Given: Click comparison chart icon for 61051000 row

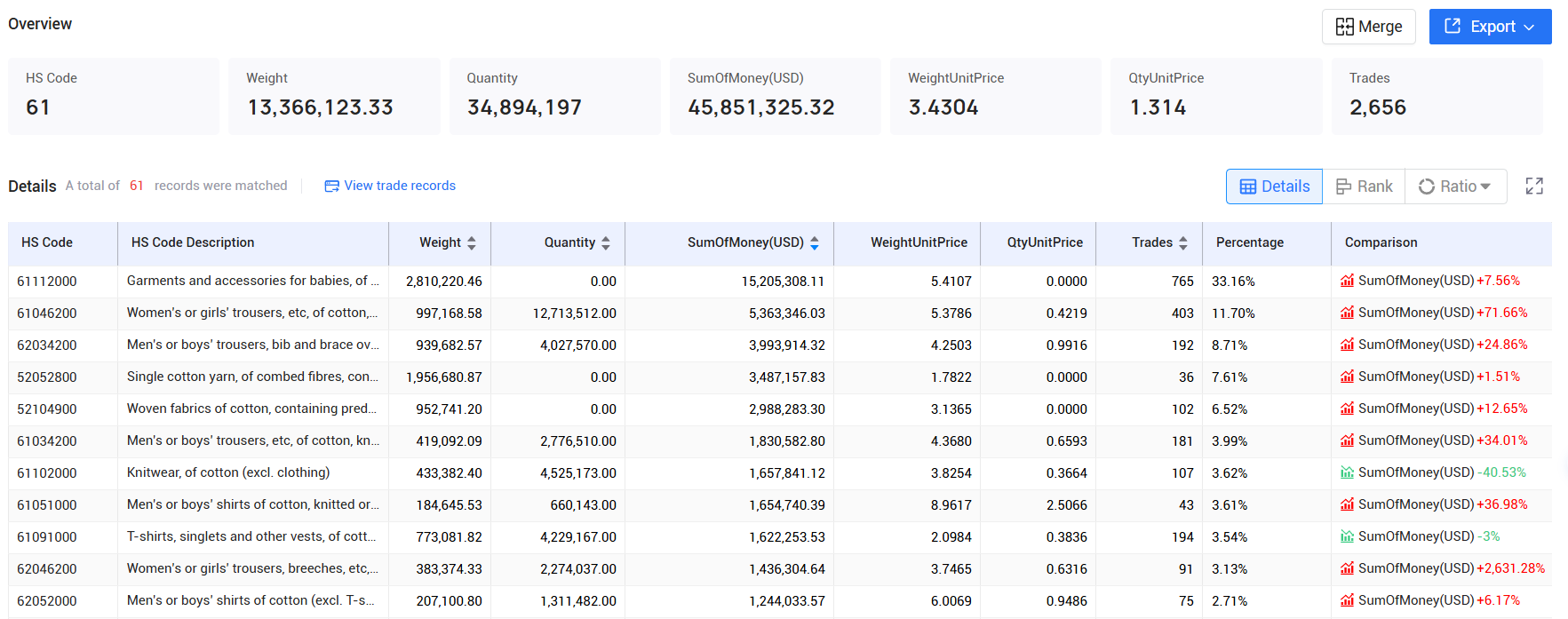Looking at the screenshot, I should pyautogui.click(x=1348, y=504).
